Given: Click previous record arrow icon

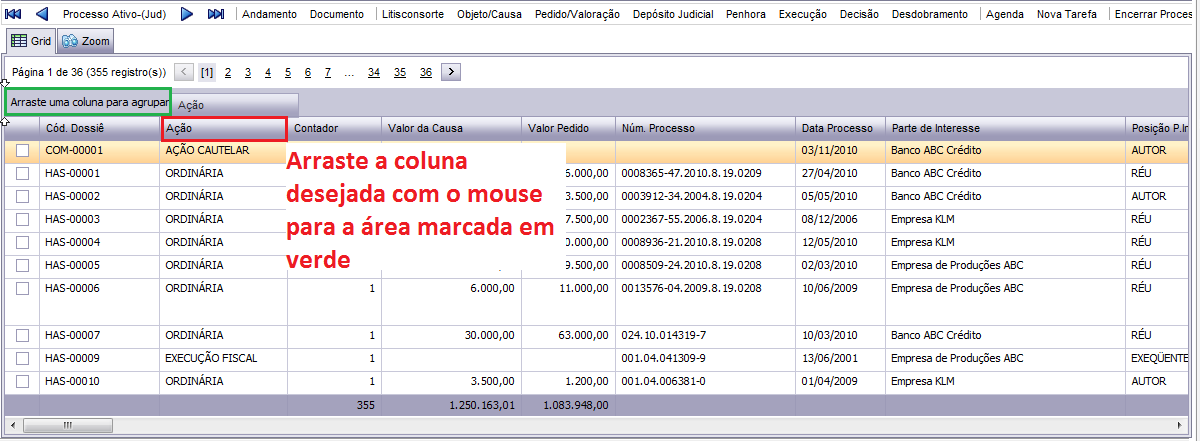Looking at the screenshot, I should (x=42, y=15).
